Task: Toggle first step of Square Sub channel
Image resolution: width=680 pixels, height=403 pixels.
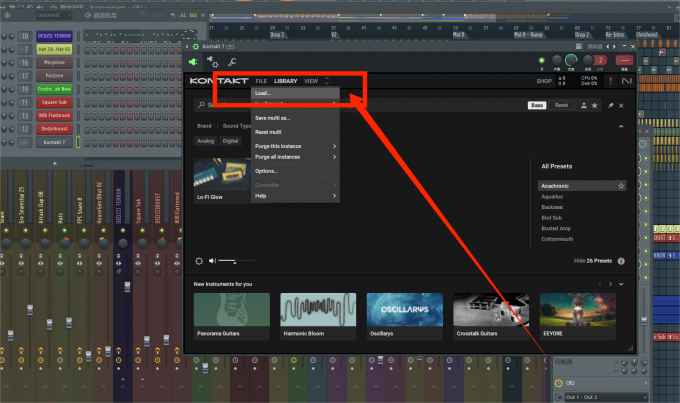Action: [x=87, y=103]
